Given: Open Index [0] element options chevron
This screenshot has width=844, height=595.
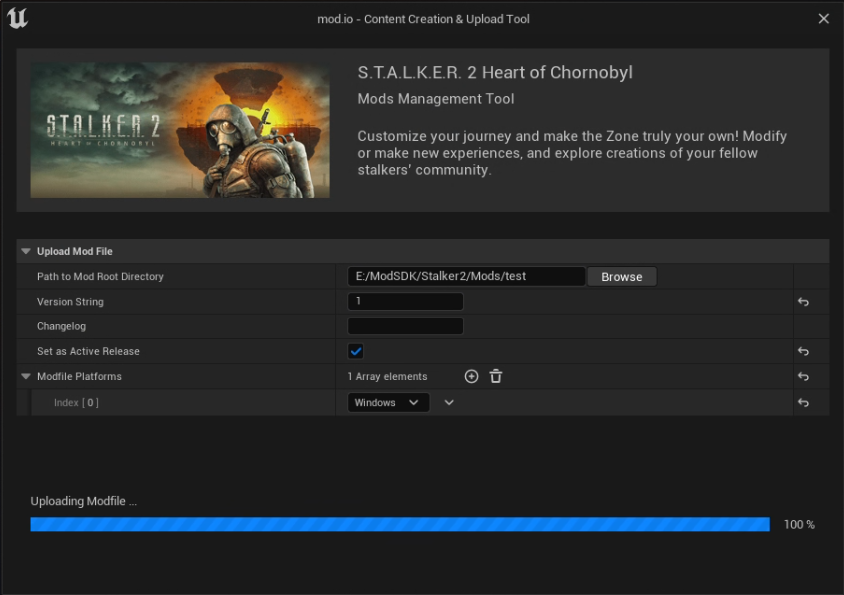Looking at the screenshot, I should [449, 403].
